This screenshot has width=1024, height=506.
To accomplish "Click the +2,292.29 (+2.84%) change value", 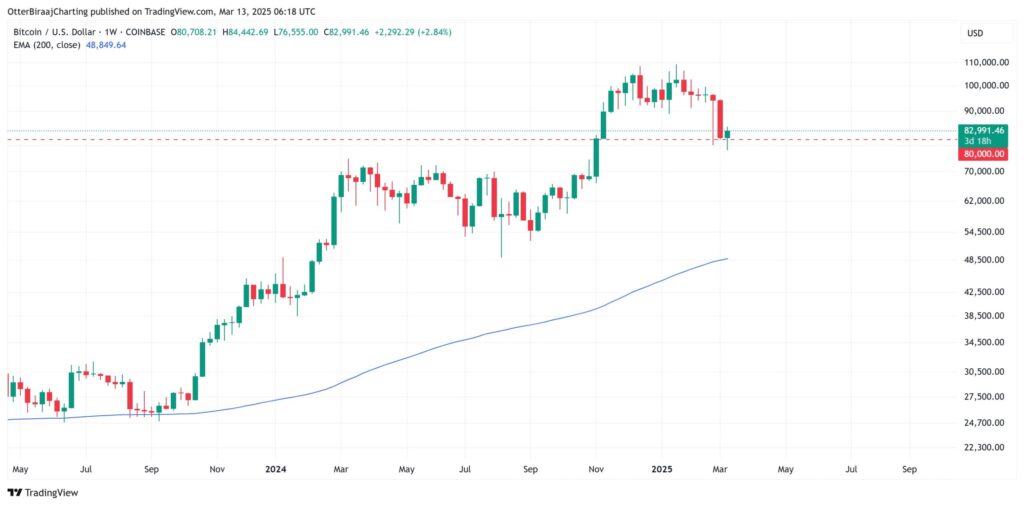I will point(412,32).
